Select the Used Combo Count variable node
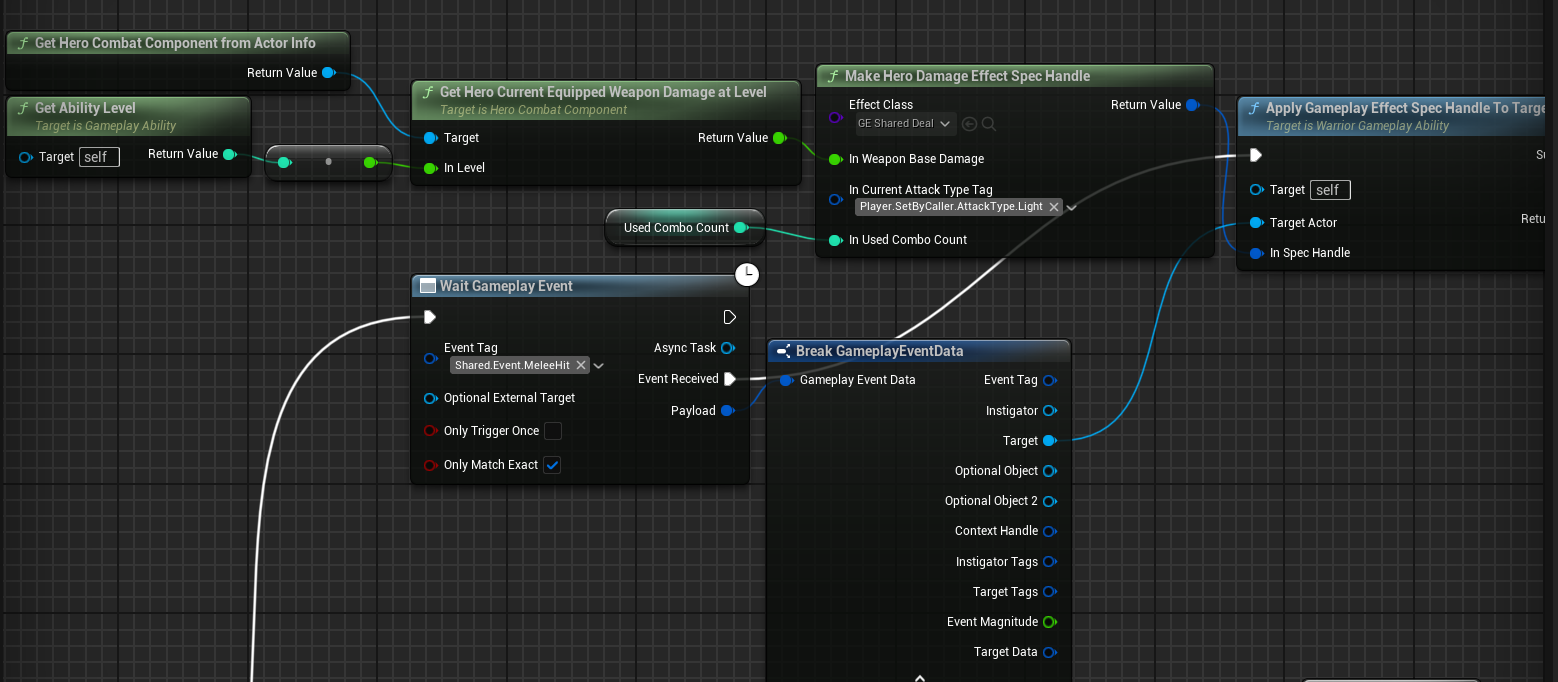The width and height of the screenshot is (1558, 682). (676, 228)
